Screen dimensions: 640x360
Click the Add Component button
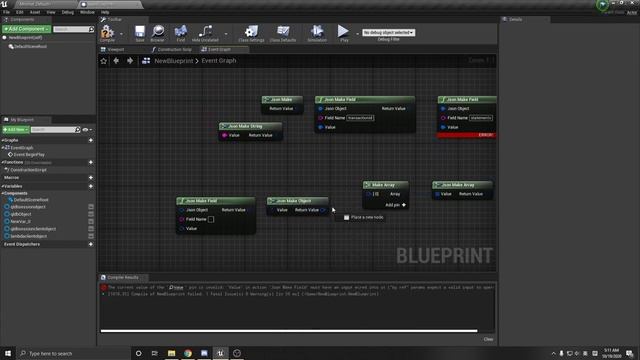pos(27,29)
